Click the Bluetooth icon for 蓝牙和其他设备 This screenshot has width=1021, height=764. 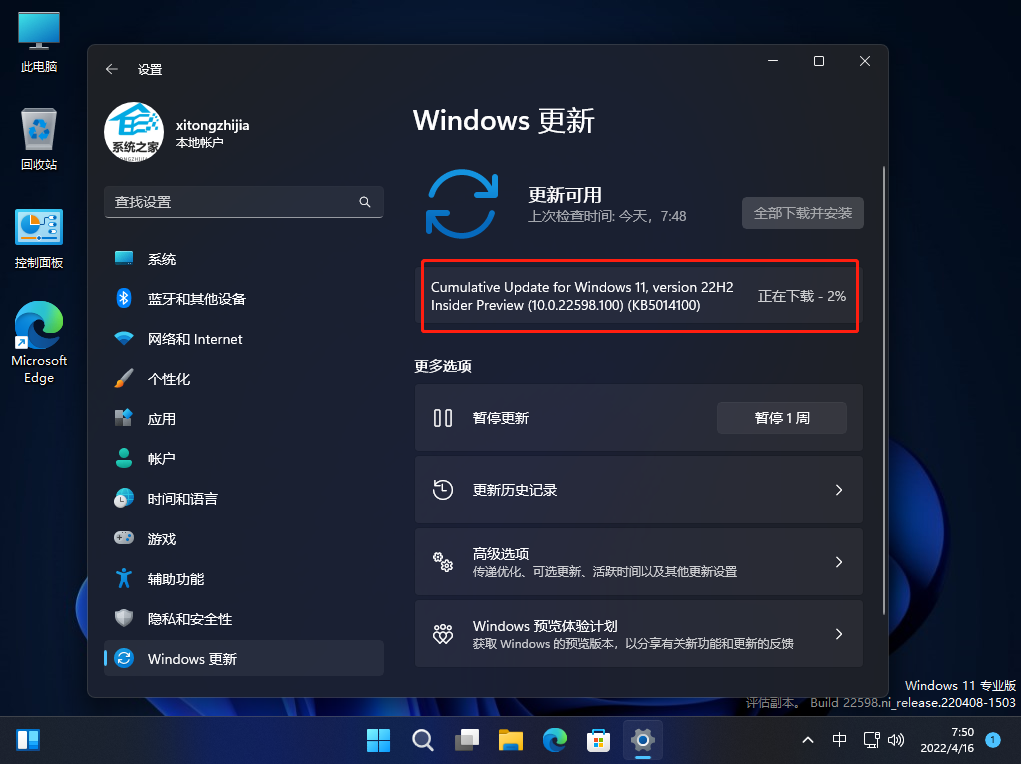(x=124, y=298)
